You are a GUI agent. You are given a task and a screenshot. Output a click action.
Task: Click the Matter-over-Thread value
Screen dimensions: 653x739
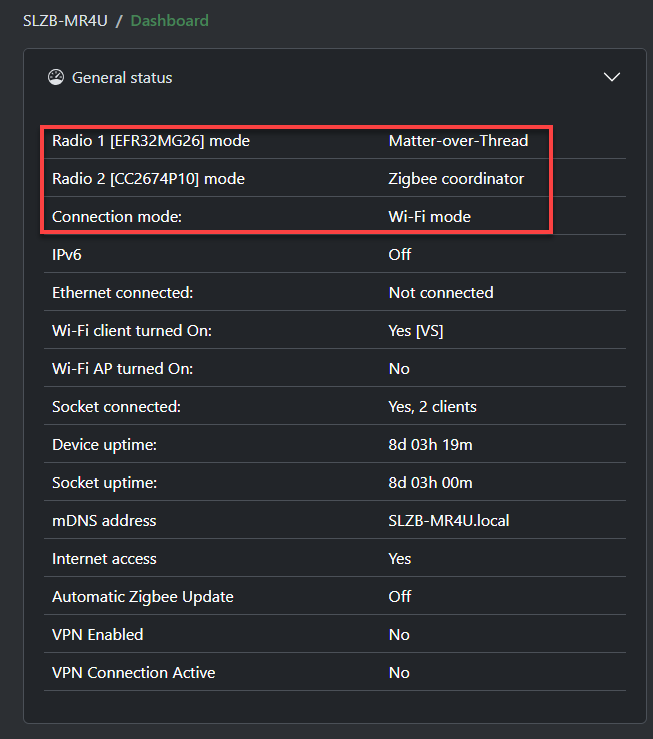click(458, 141)
